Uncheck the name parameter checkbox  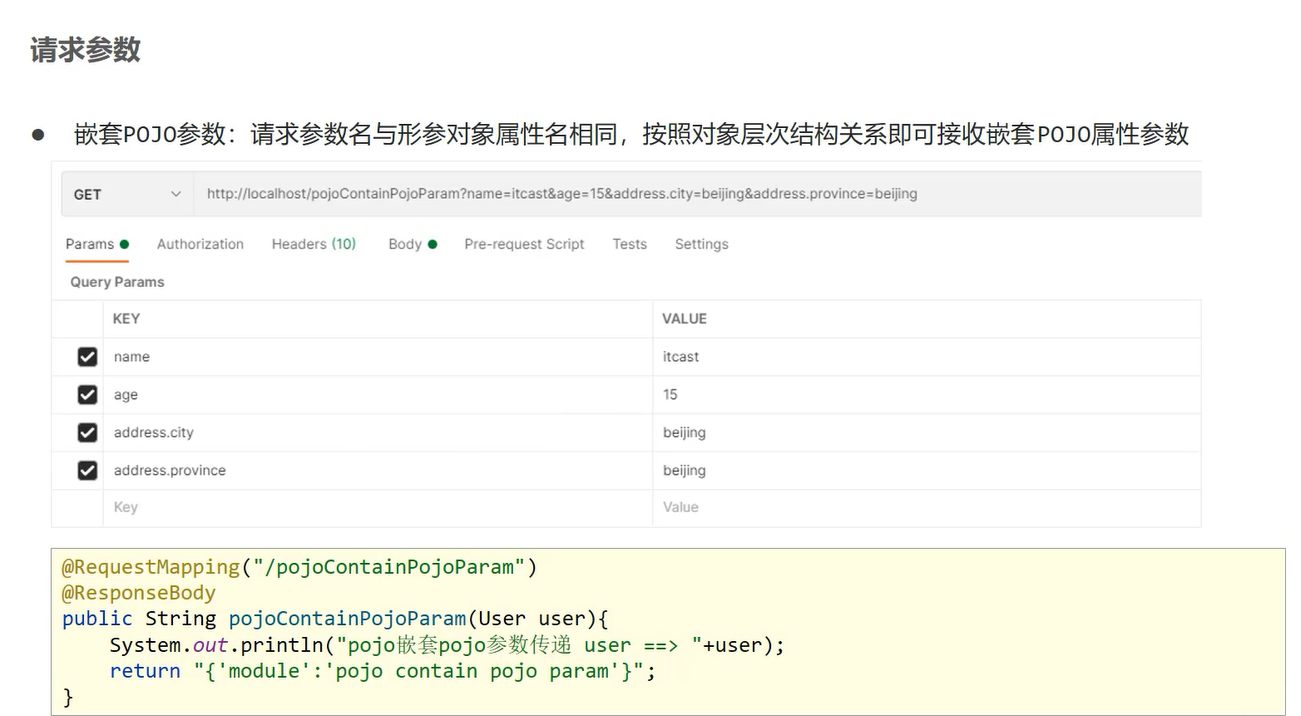coord(87,357)
